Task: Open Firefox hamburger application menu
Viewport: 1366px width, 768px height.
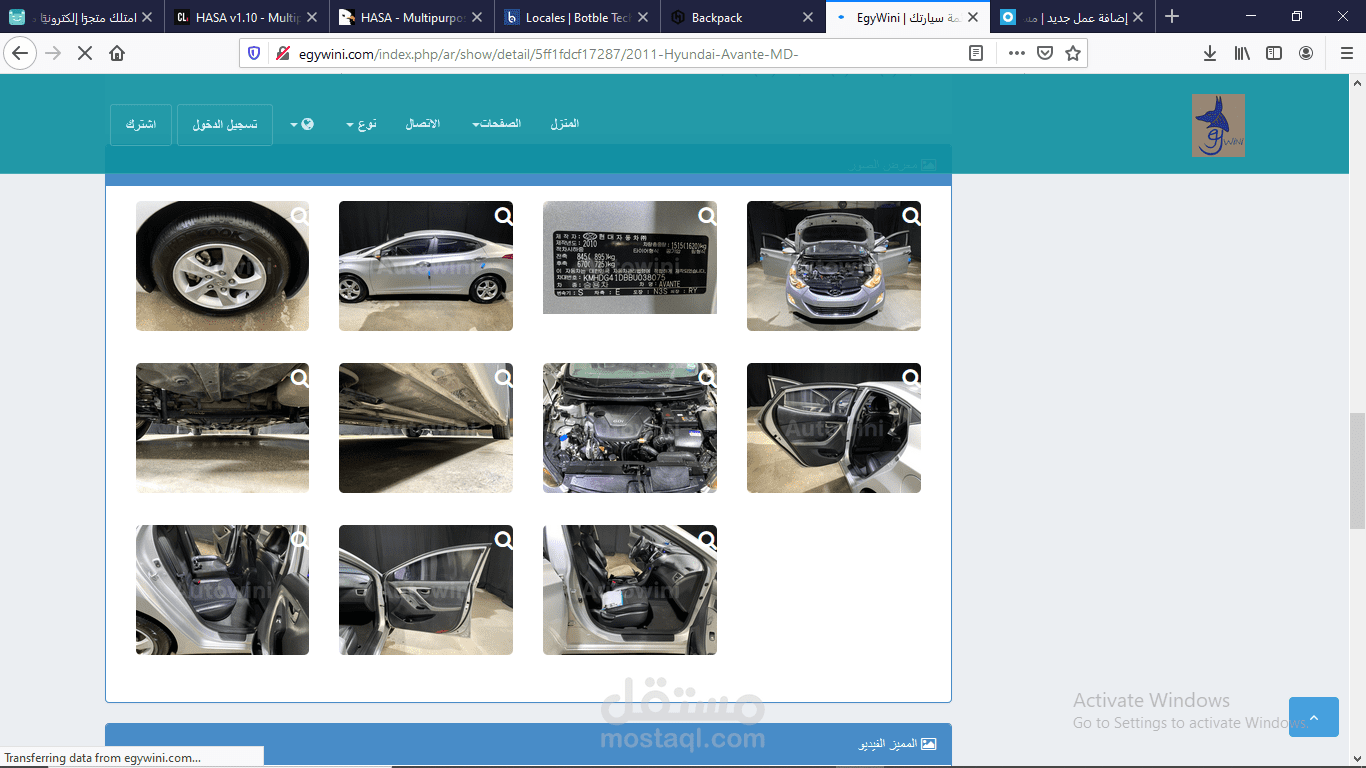Action: pos(1345,53)
